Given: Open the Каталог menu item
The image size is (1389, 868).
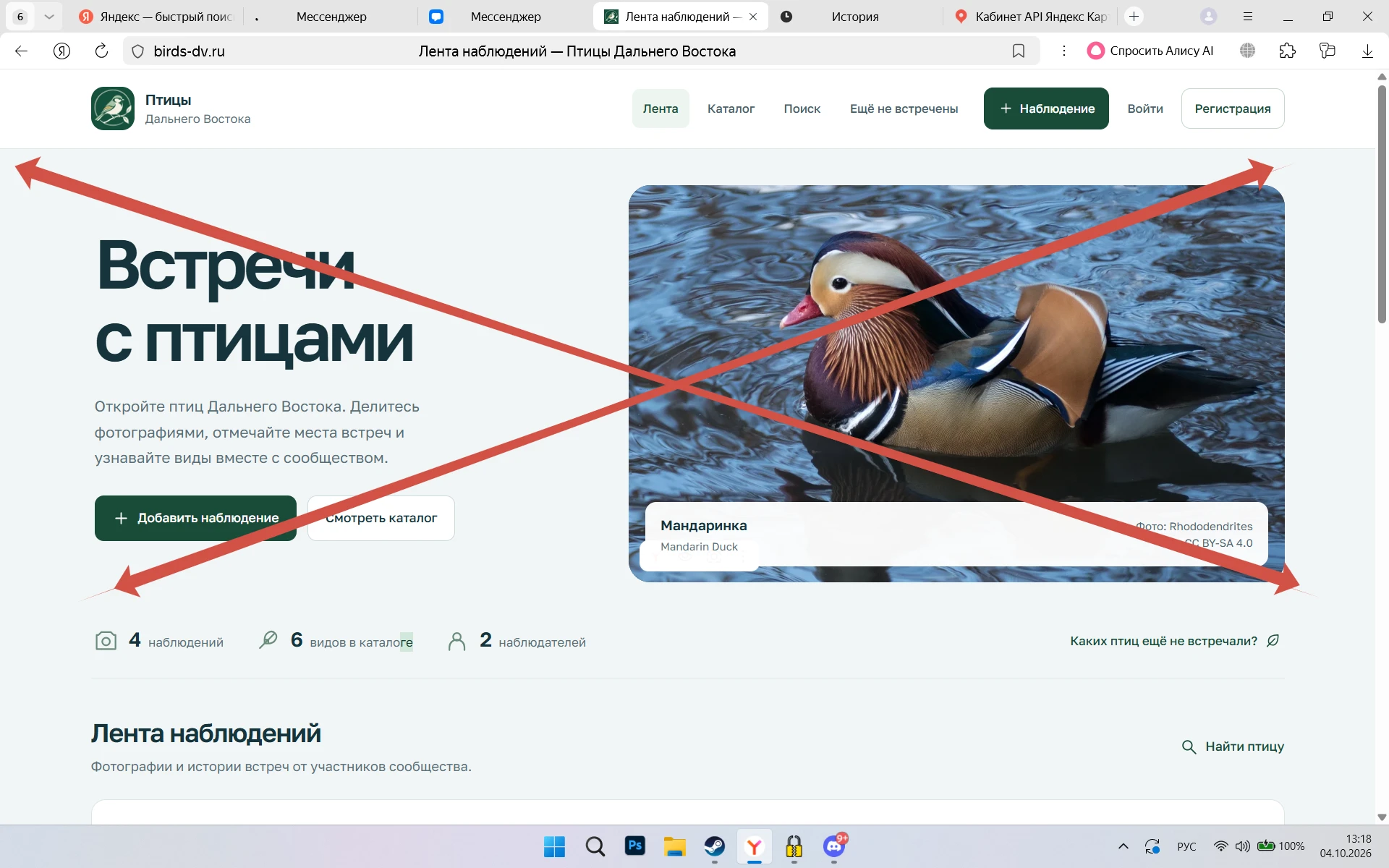Looking at the screenshot, I should coord(731,109).
